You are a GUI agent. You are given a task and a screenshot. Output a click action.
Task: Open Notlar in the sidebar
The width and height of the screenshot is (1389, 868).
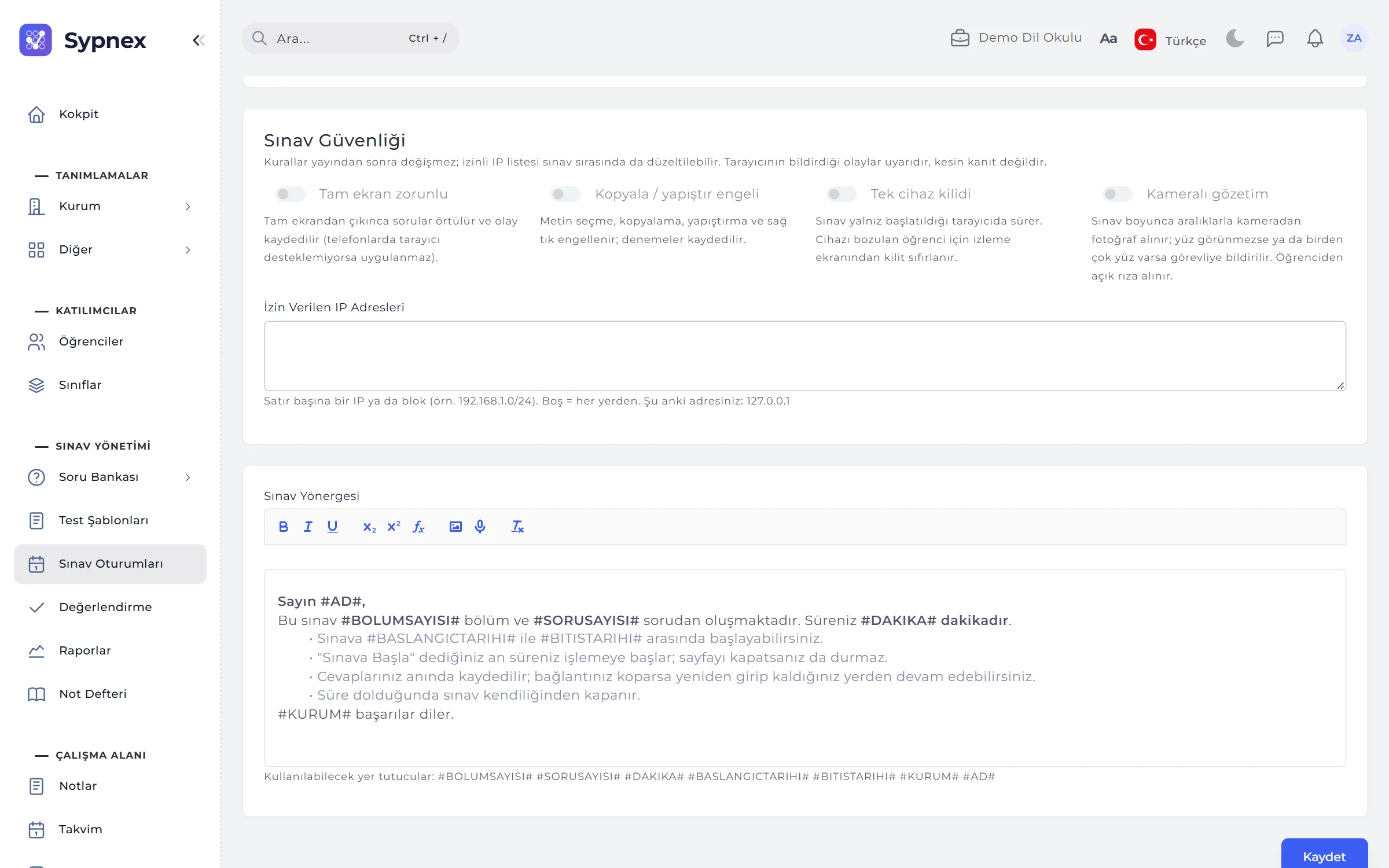tap(110, 786)
